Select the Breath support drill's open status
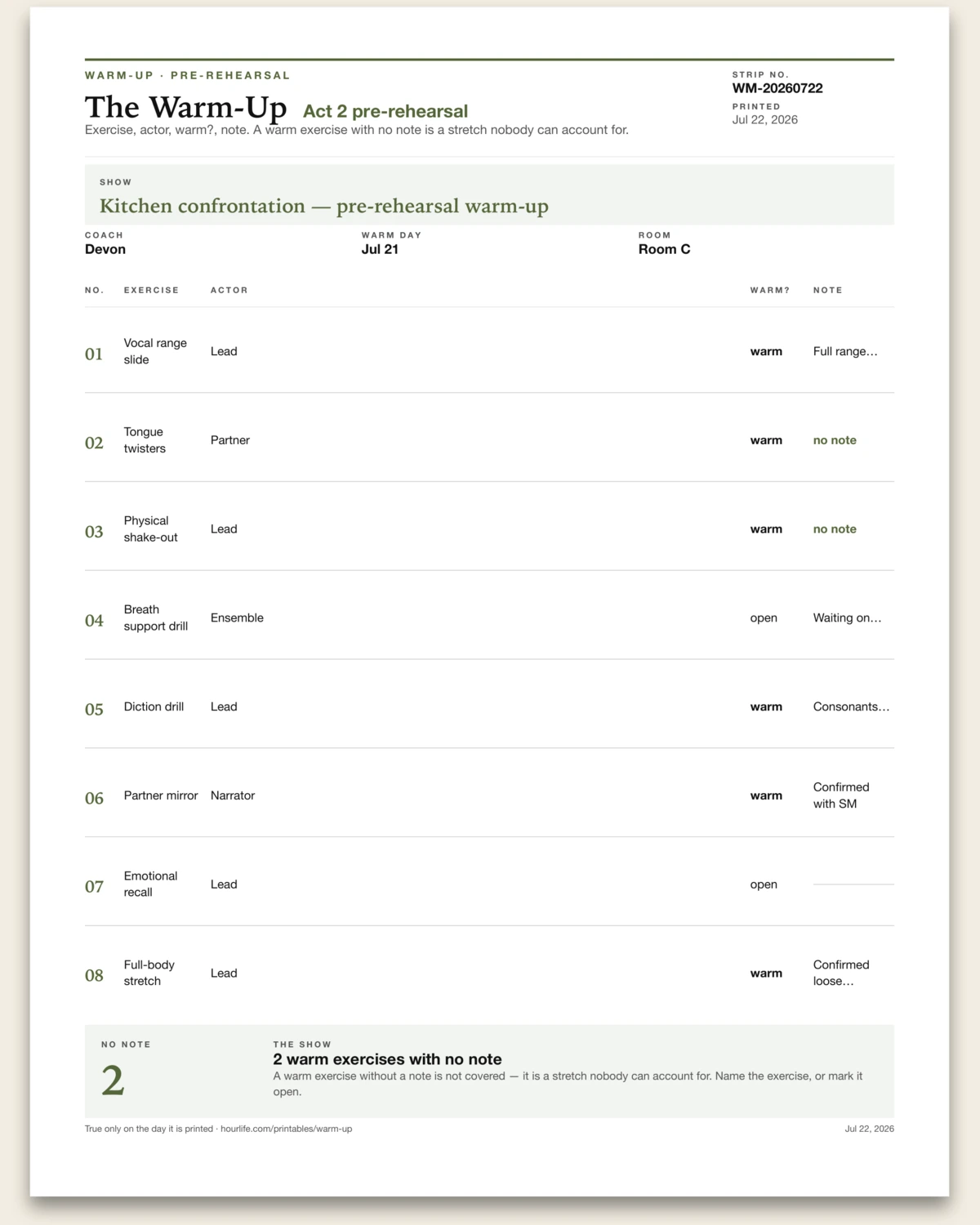 coord(764,618)
